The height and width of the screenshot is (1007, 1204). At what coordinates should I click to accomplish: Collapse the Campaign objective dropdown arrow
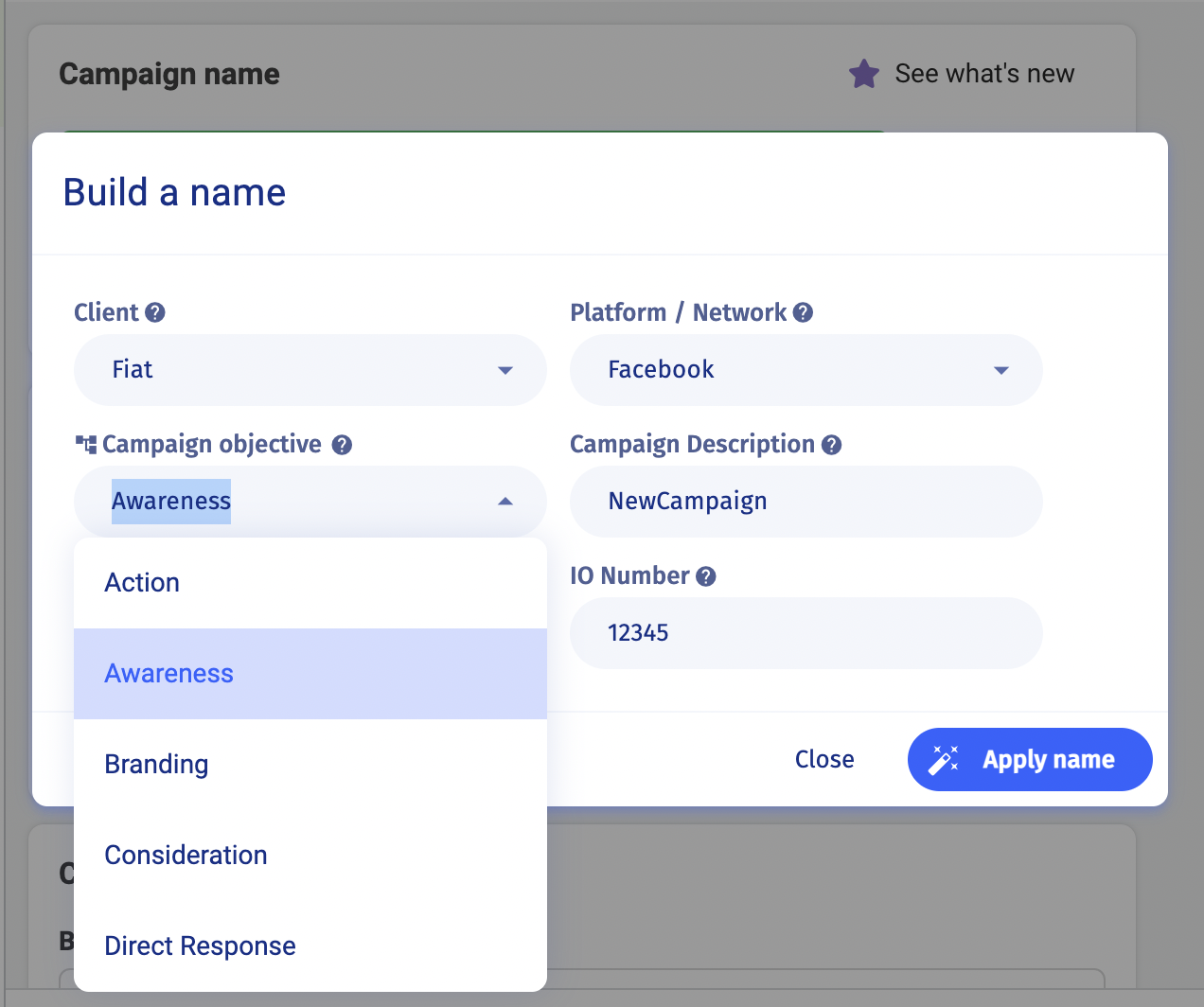pyautogui.click(x=505, y=502)
